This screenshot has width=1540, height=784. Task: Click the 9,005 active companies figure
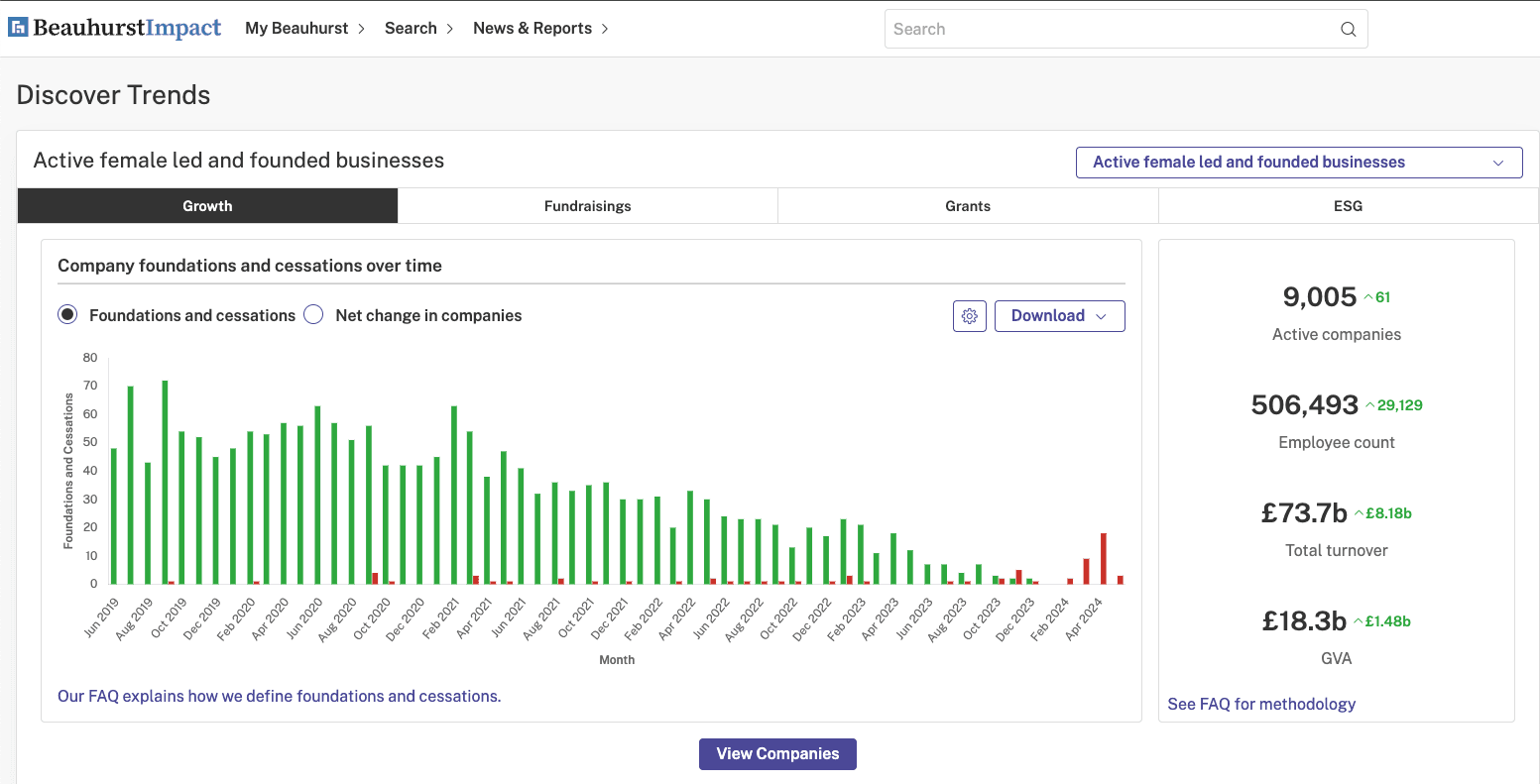coord(1319,296)
